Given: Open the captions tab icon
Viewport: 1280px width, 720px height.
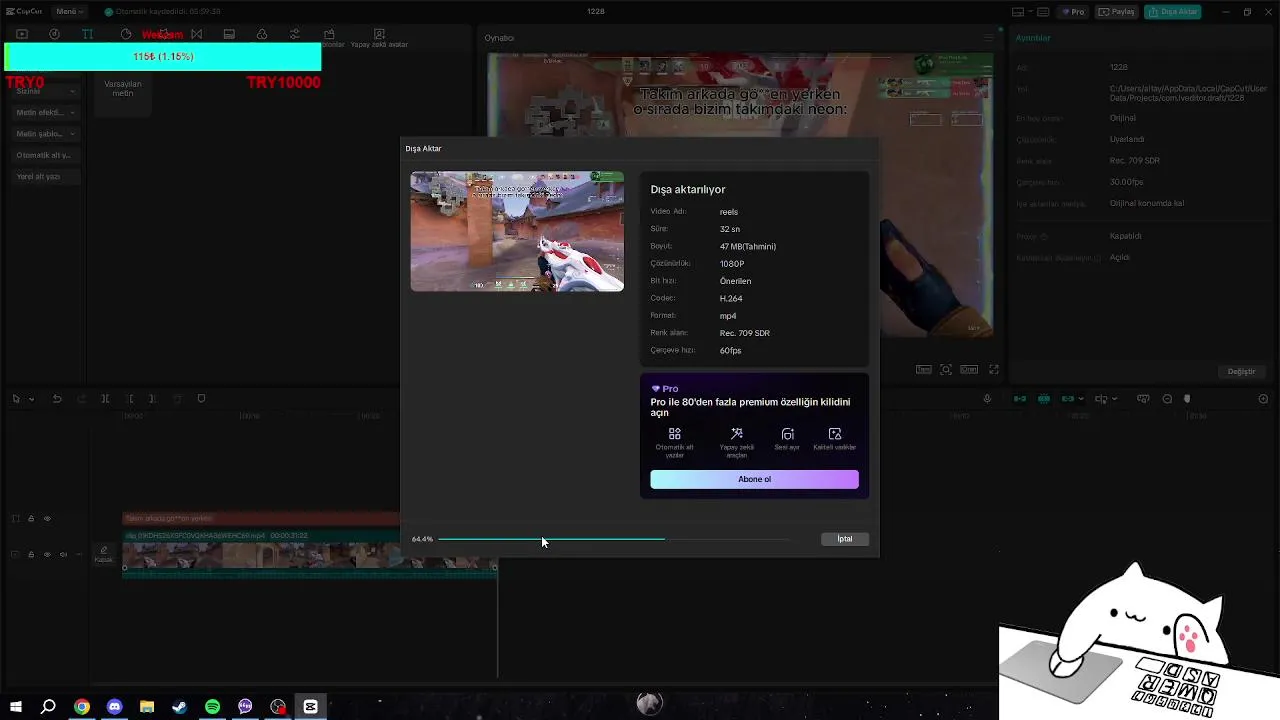Looking at the screenshot, I should [x=229, y=34].
